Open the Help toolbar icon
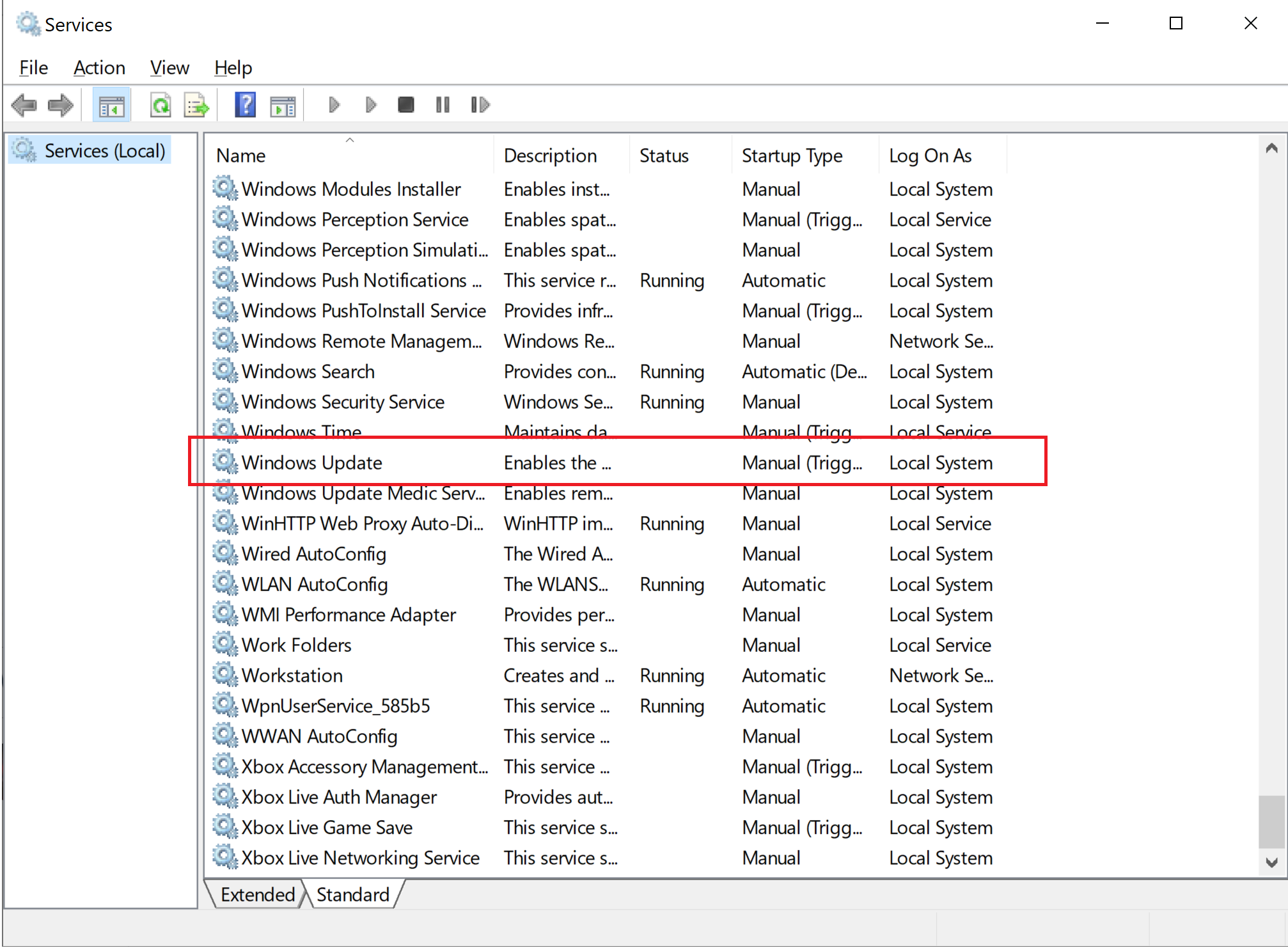The width and height of the screenshot is (1288, 948). (x=246, y=105)
